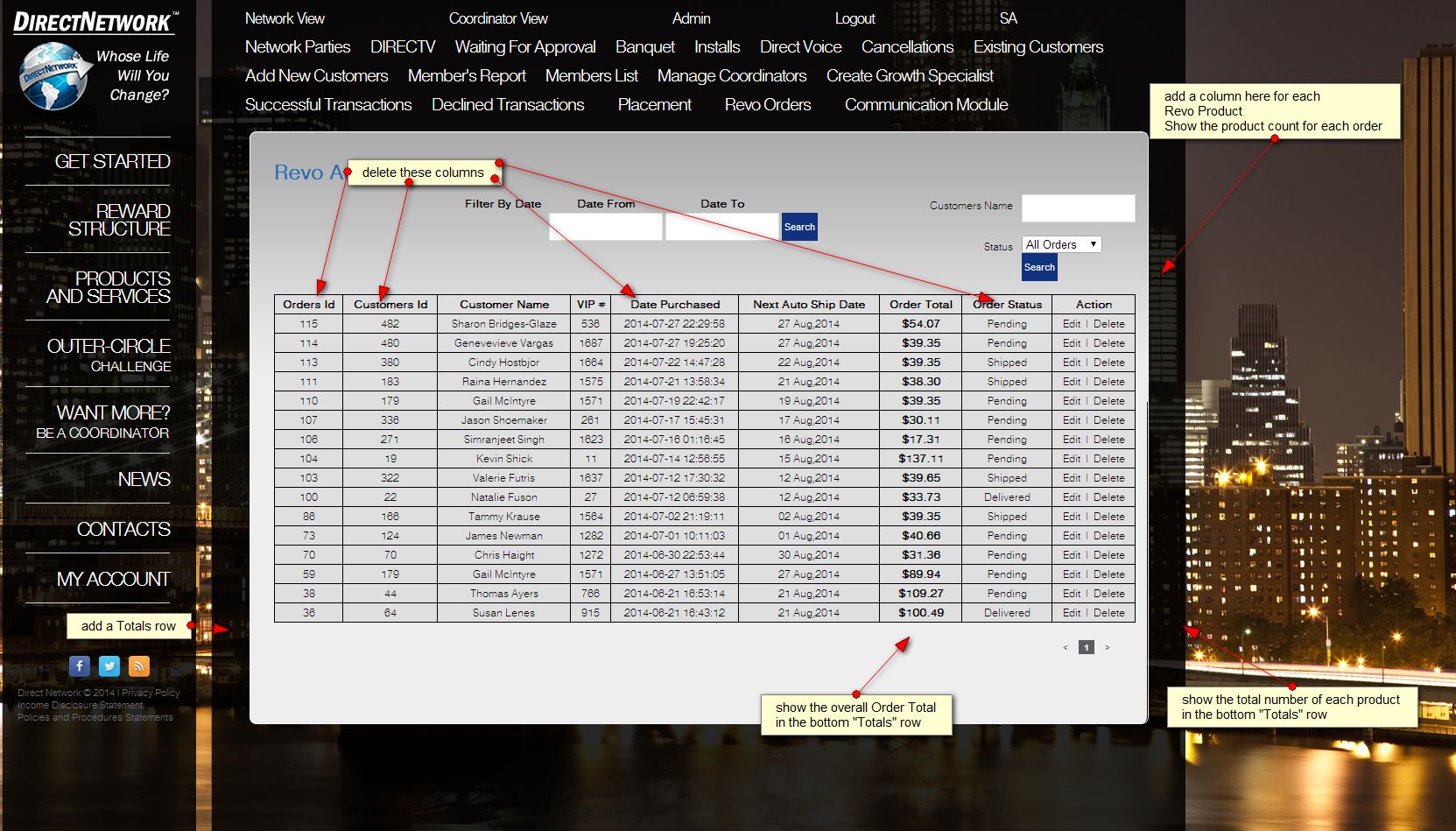1456x831 pixels.
Task: Open Policies and Procedures Statements footer link
Action: point(95,717)
